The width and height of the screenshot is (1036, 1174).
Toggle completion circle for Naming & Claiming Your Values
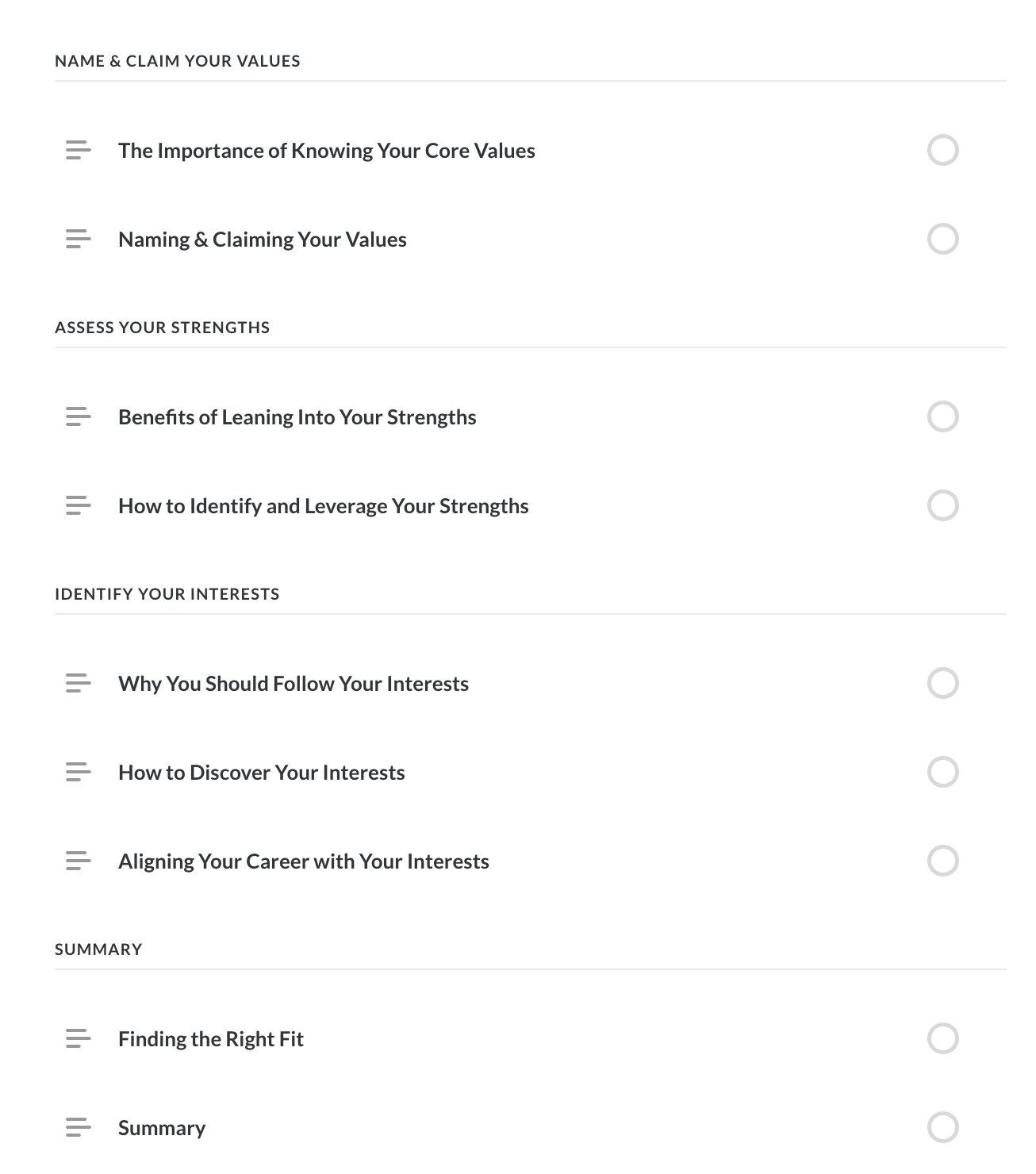point(942,239)
